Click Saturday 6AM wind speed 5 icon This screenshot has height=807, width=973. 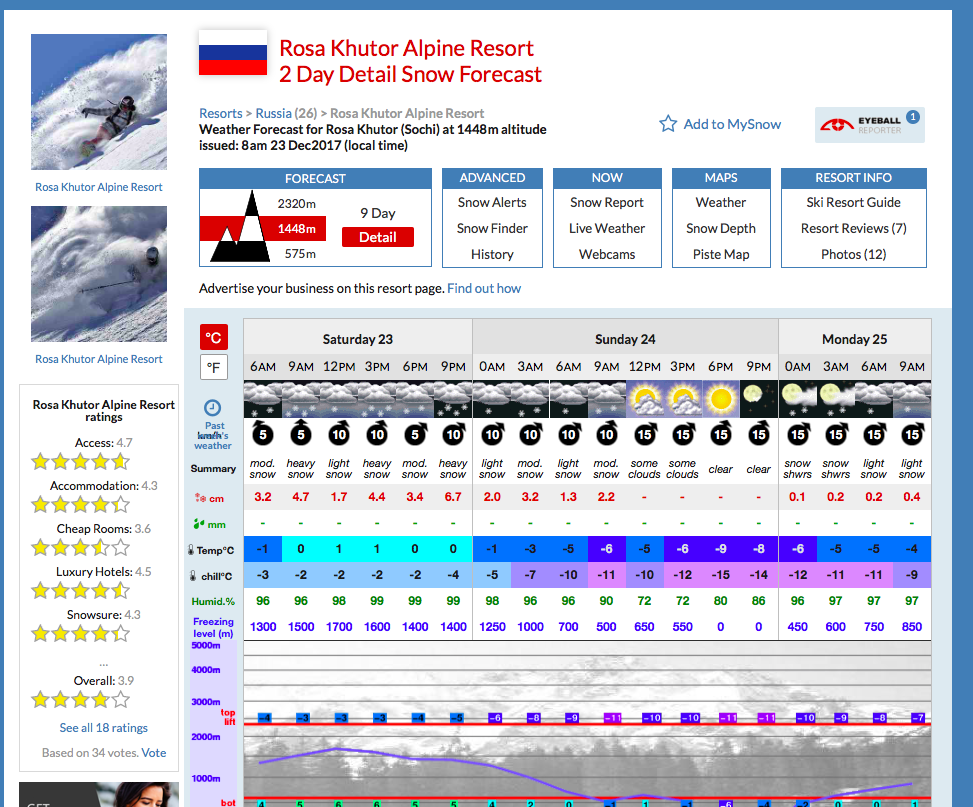(x=263, y=433)
